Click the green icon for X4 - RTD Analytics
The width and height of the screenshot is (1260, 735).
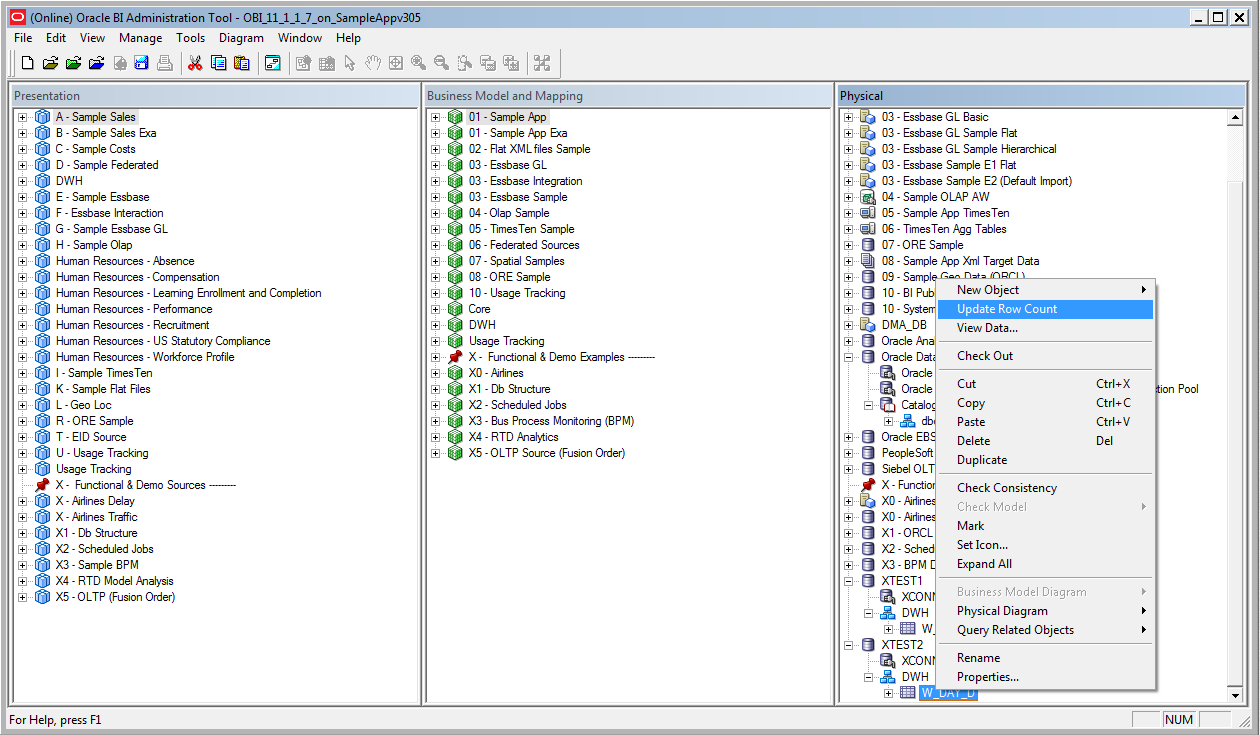[x=455, y=437]
